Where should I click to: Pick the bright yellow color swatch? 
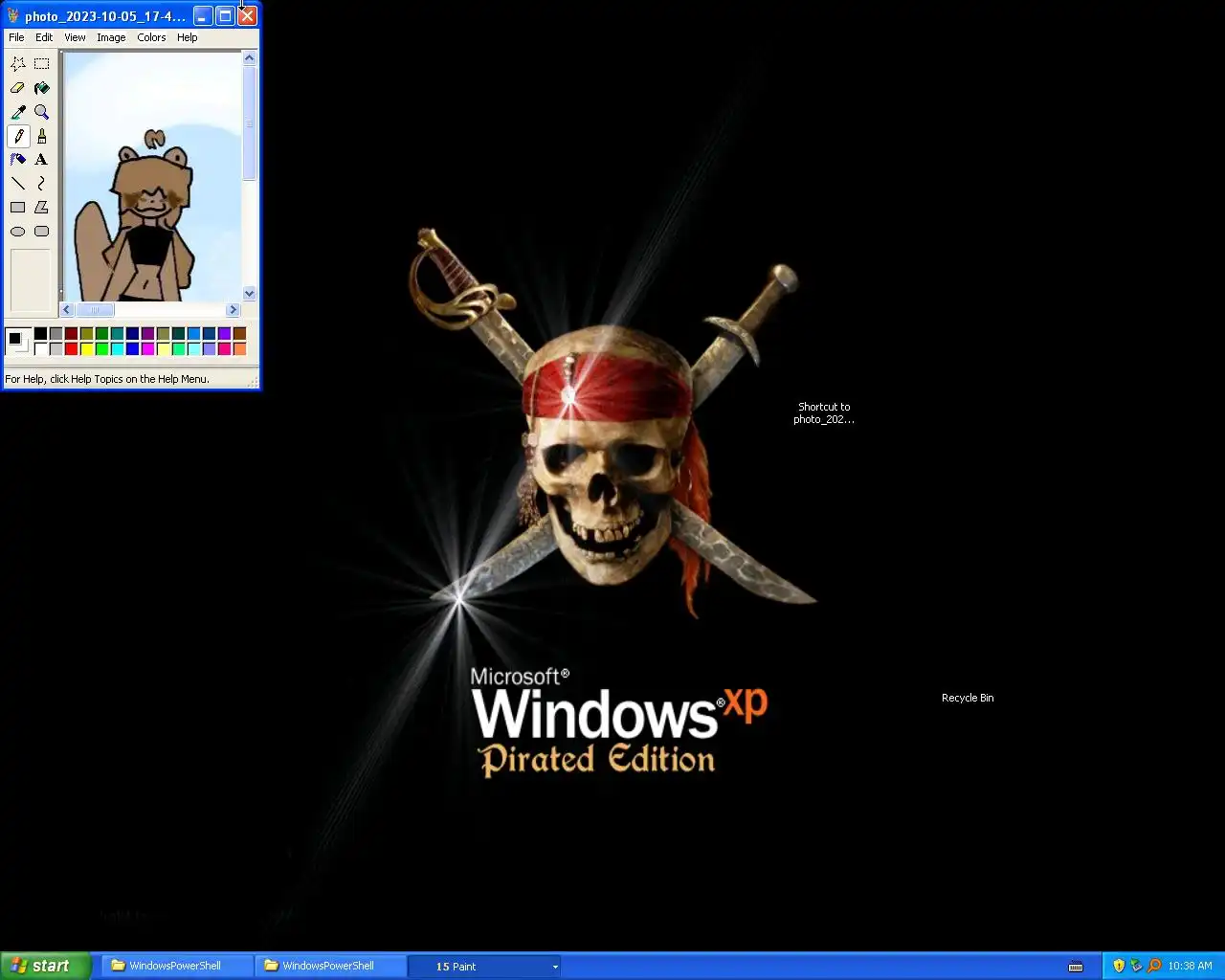[x=86, y=348]
